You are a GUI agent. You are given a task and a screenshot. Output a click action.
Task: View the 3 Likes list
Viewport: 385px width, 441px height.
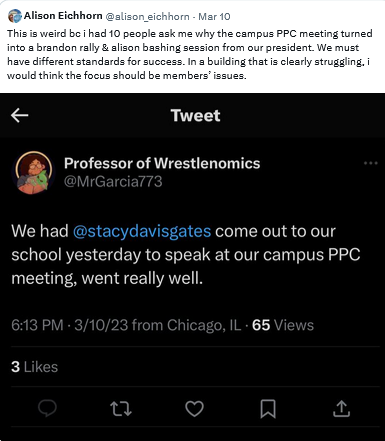(x=34, y=367)
